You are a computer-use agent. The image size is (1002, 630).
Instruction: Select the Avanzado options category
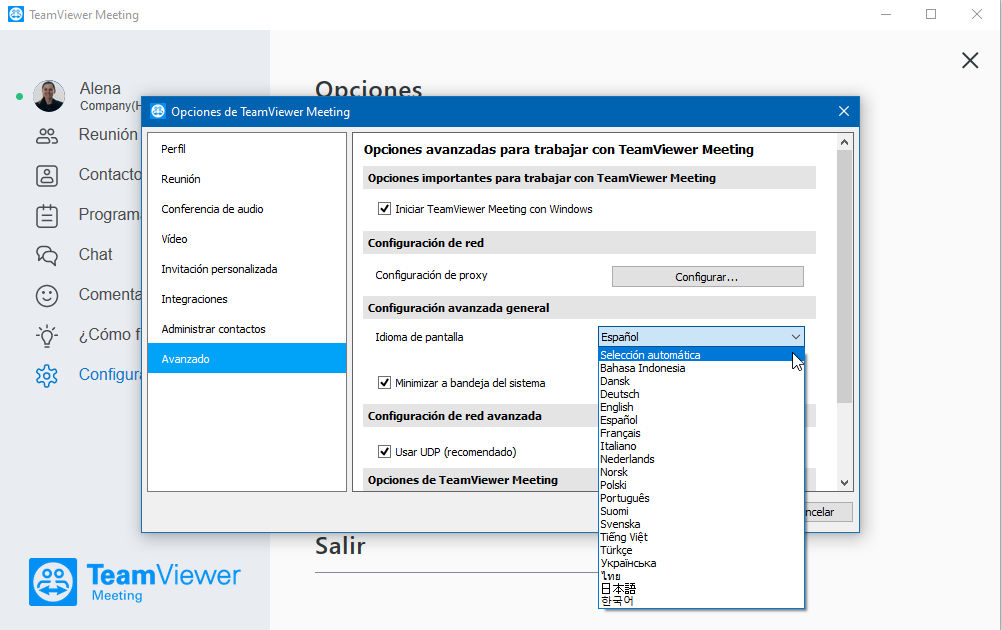(x=247, y=358)
